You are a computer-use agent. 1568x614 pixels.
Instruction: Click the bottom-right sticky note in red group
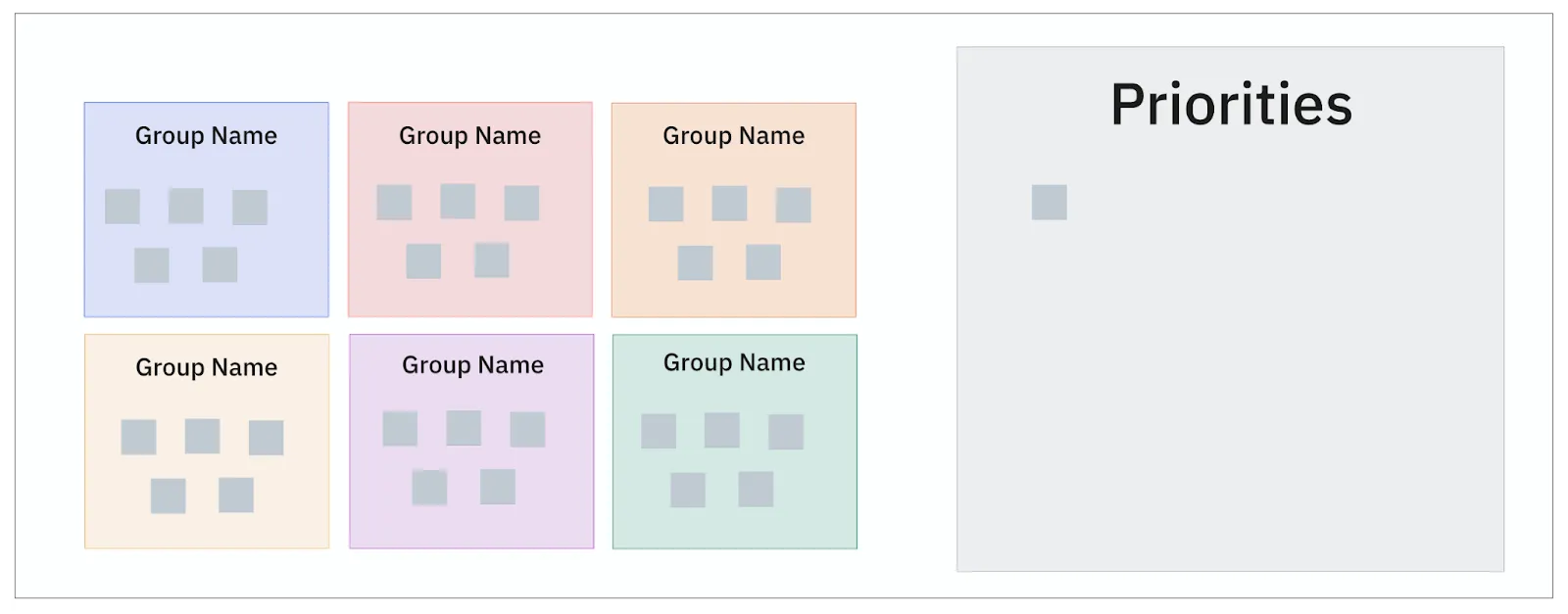coord(492,260)
